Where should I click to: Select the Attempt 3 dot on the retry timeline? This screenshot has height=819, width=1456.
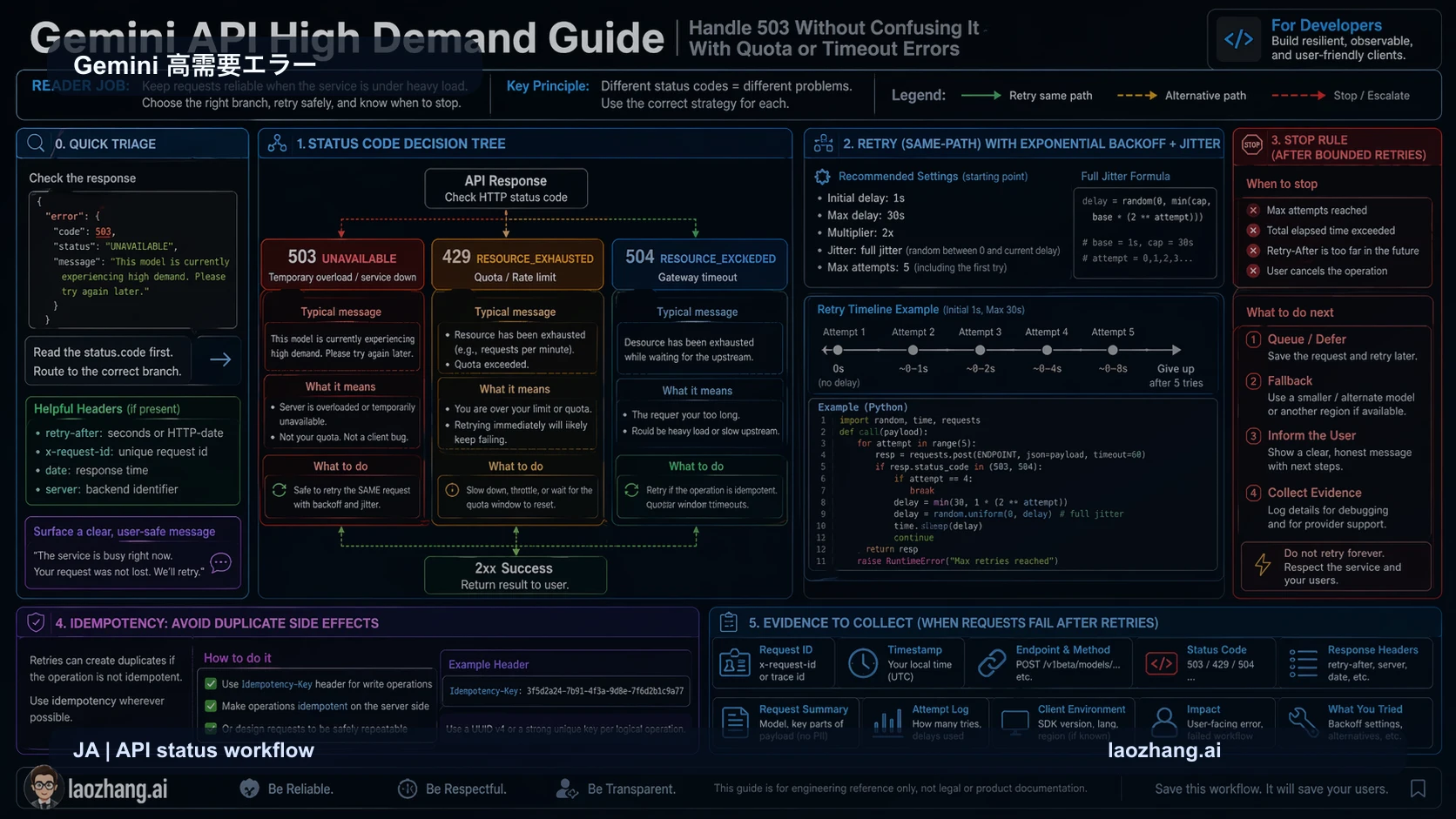[980, 350]
